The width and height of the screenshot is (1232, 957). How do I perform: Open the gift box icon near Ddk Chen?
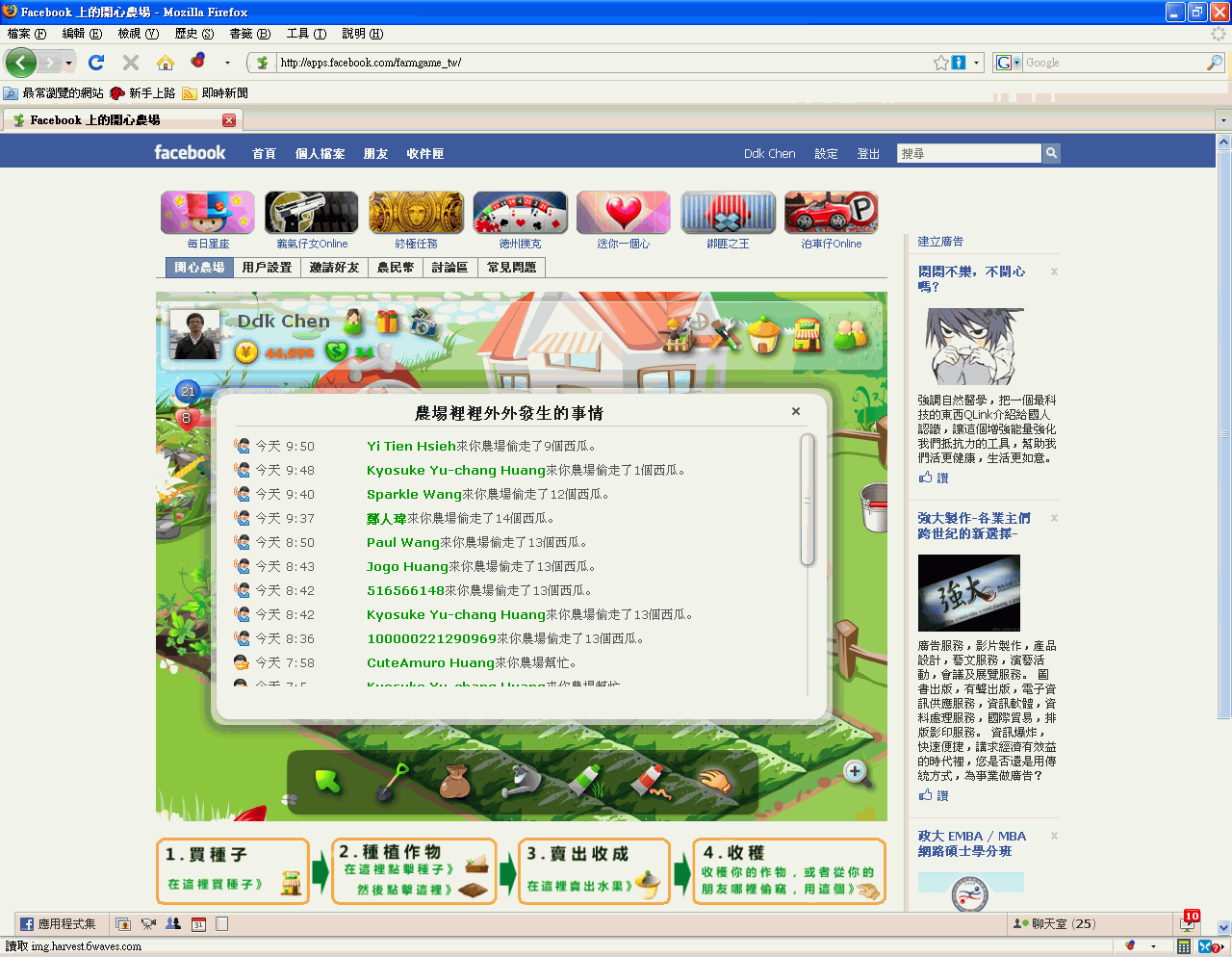tap(387, 322)
